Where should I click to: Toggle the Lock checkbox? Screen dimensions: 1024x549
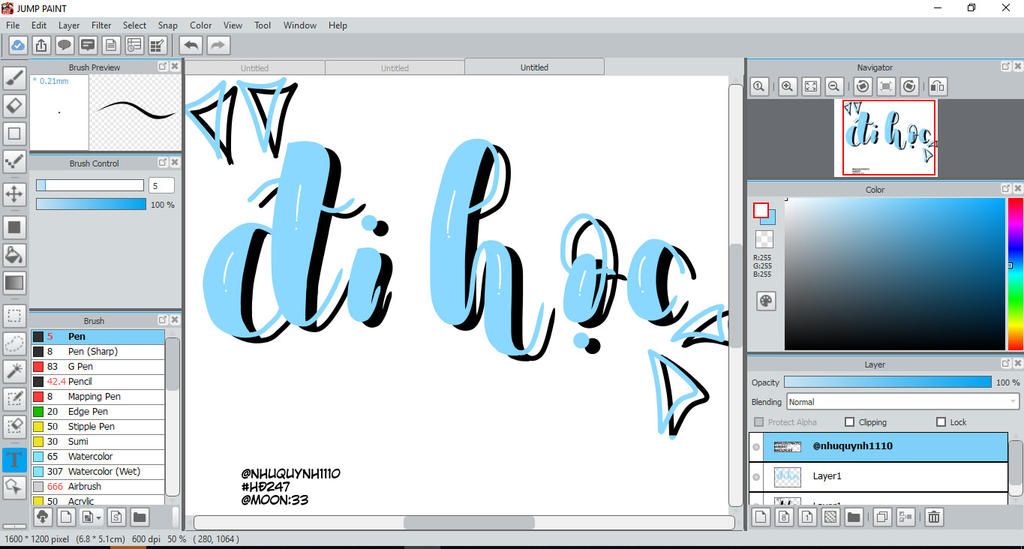click(x=941, y=422)
